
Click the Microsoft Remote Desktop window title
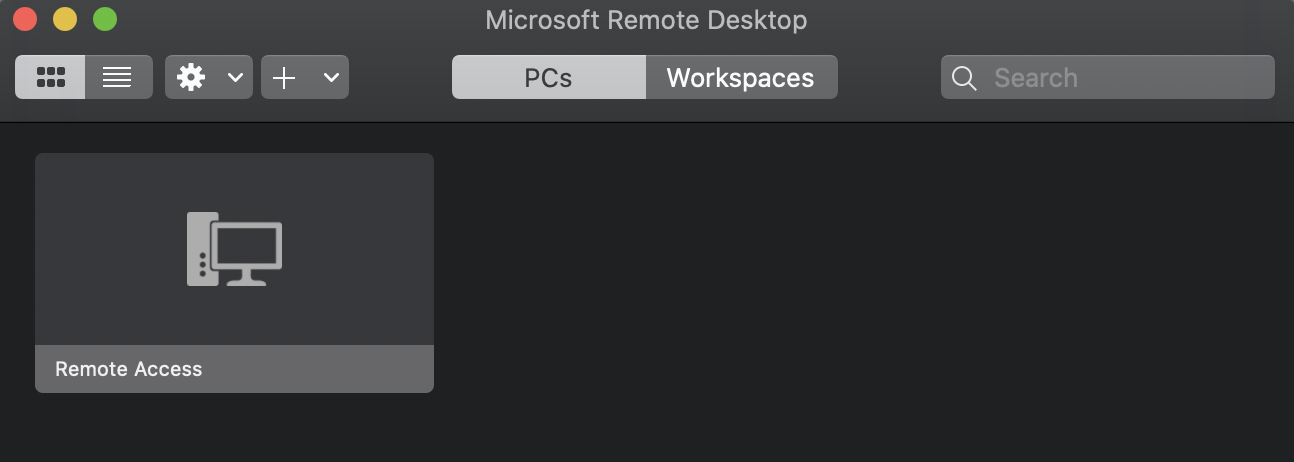pos(646,19)
